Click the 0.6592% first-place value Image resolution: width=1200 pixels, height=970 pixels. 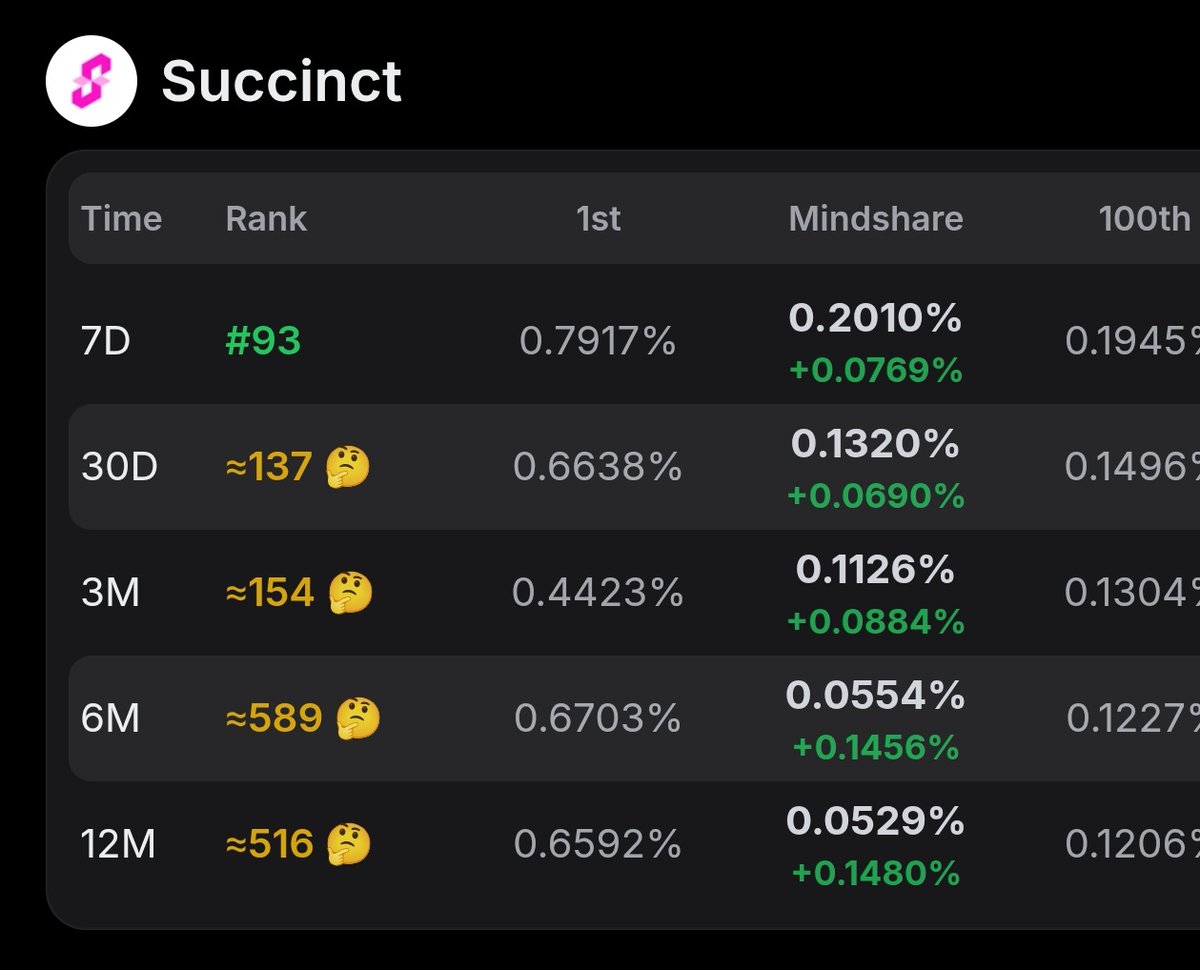598,845
